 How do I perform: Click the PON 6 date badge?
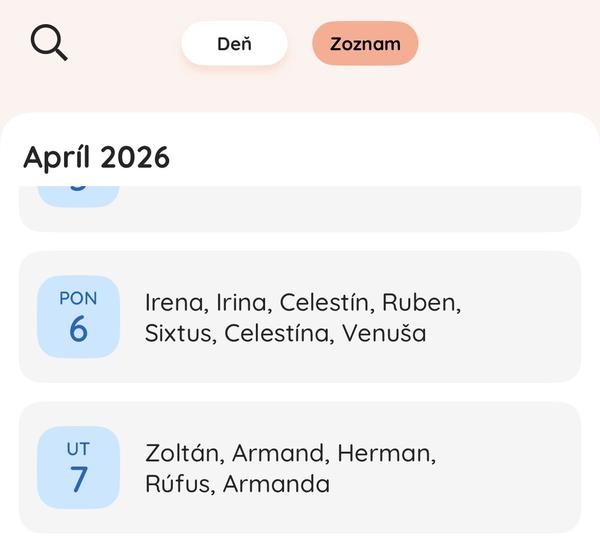click(x=78, y=317)
